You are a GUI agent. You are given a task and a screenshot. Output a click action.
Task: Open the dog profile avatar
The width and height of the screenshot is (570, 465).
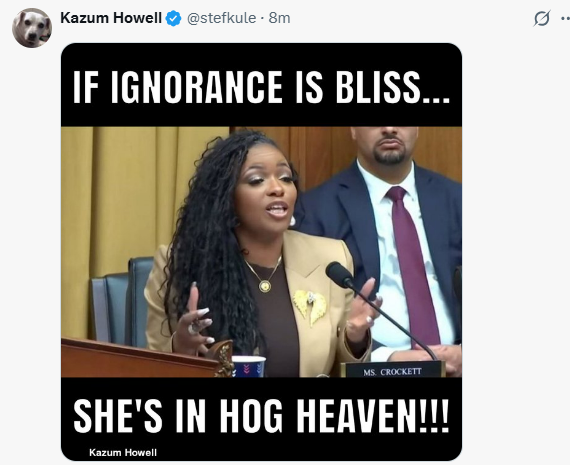pos(32,28)
